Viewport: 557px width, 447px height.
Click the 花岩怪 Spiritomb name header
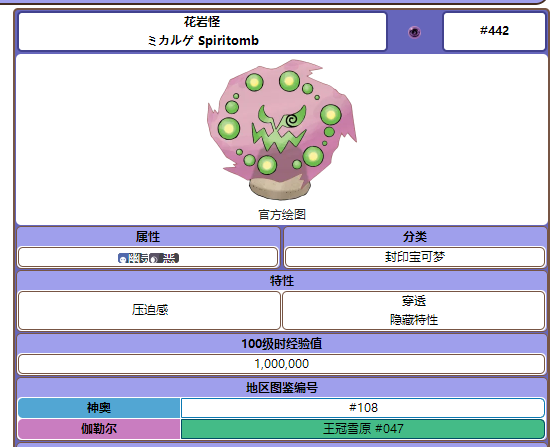click(x=202, y=31)
